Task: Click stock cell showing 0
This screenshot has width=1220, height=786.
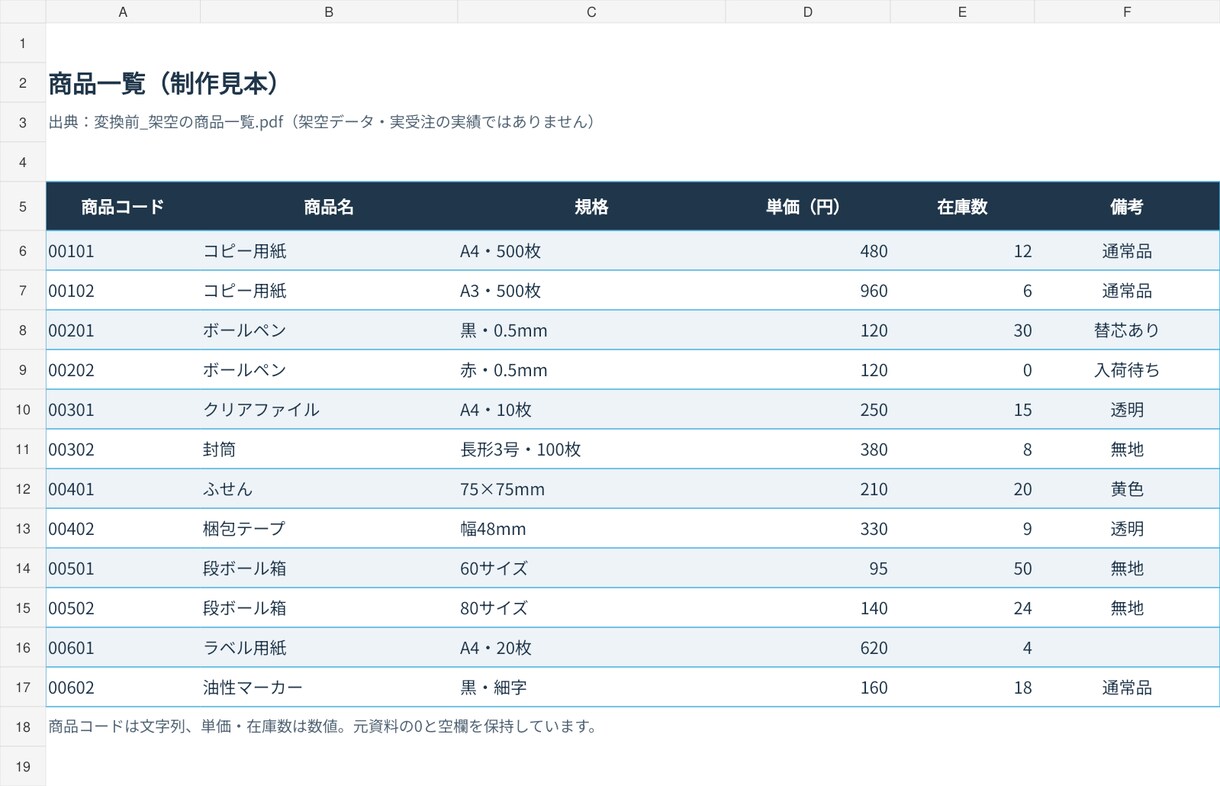Action: click(962, 370)
